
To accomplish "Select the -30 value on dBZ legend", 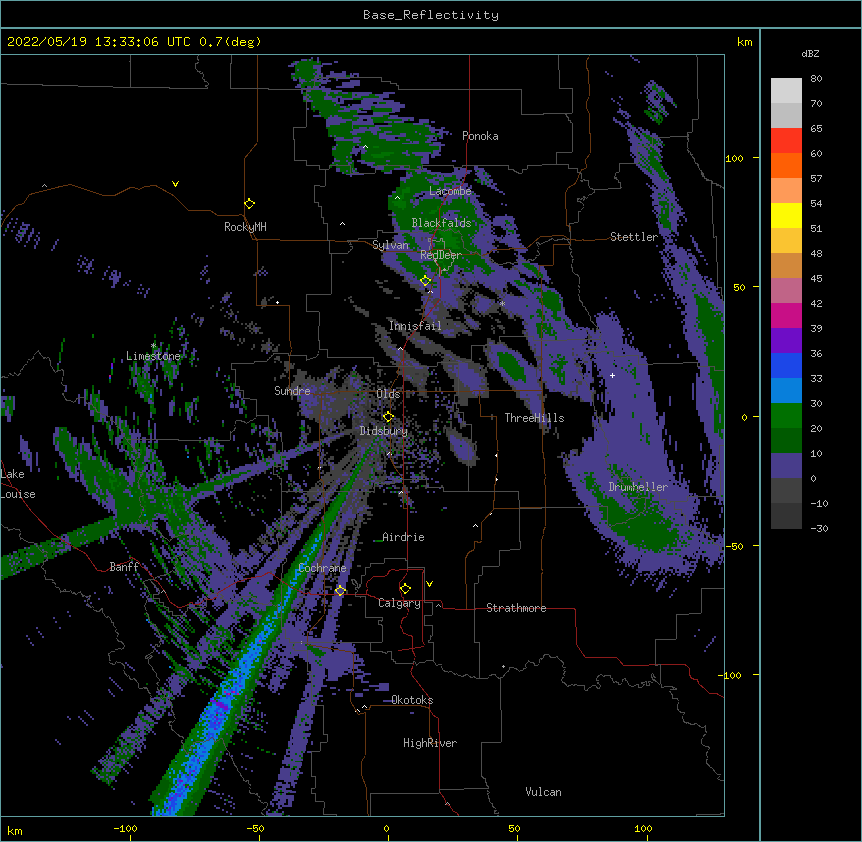I will (x=819, y=528).
